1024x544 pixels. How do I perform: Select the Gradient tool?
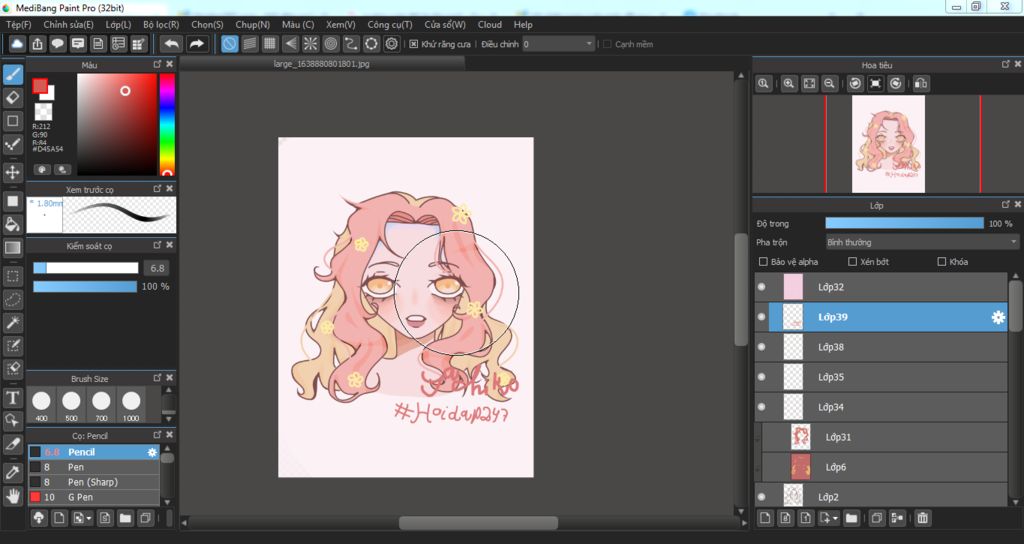point(12,248)
